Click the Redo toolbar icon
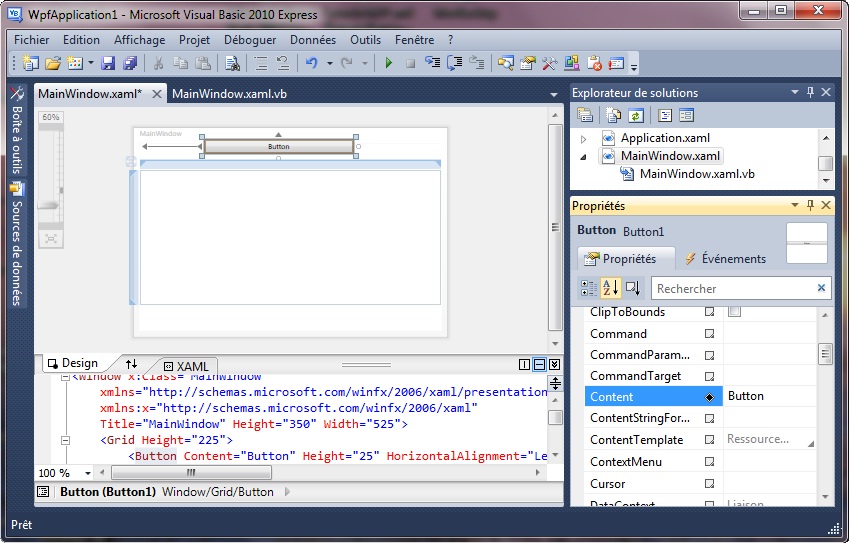849x543 pixels. [347, 63]
